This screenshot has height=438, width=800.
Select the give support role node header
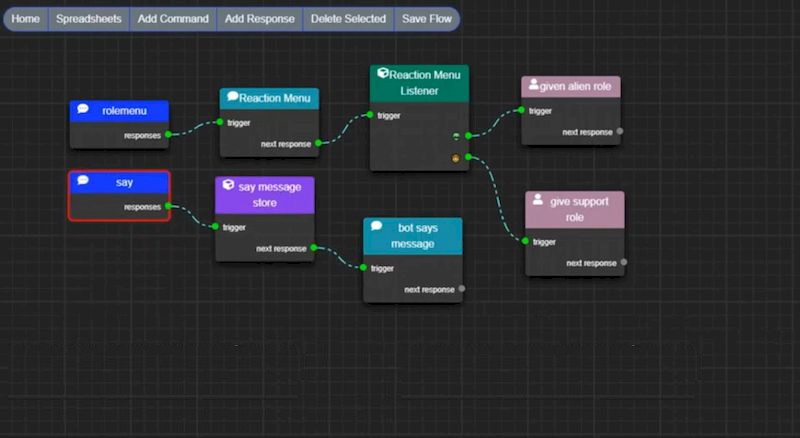click(x=575, y=209)
